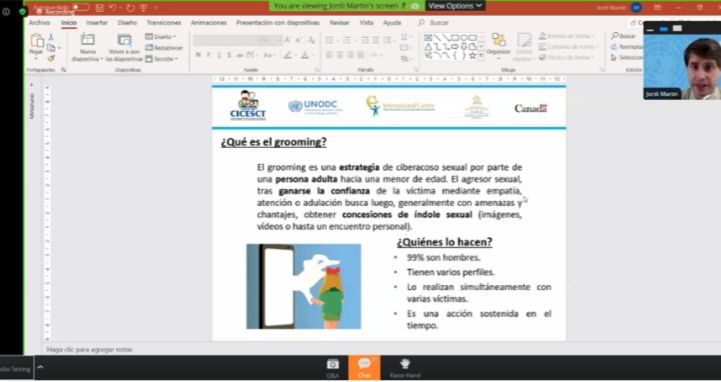The image size is (721, 382).
Task: Select the Cut scissors icon
Action: (51, 37)
